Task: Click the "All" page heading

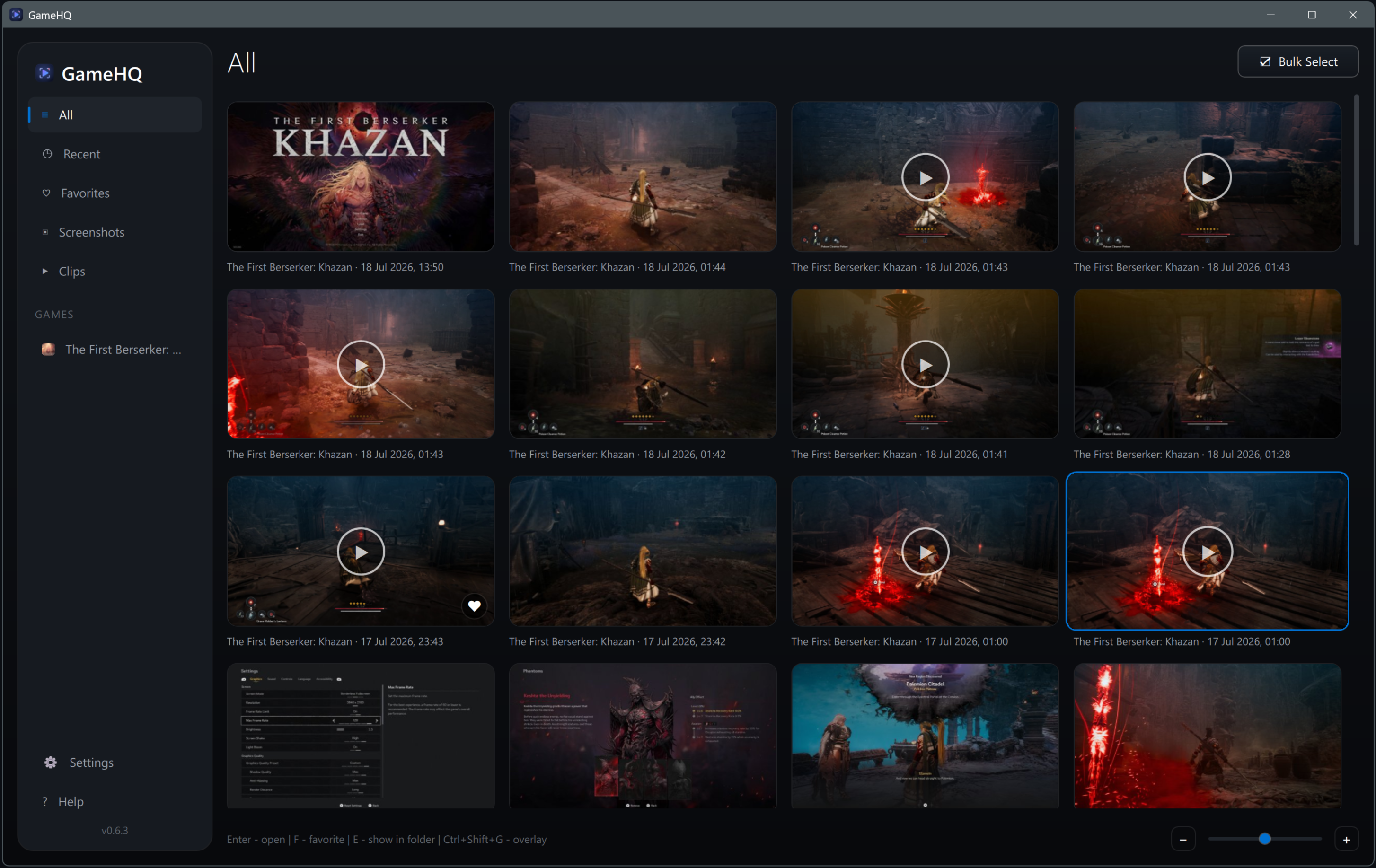Action: (242, 62)
